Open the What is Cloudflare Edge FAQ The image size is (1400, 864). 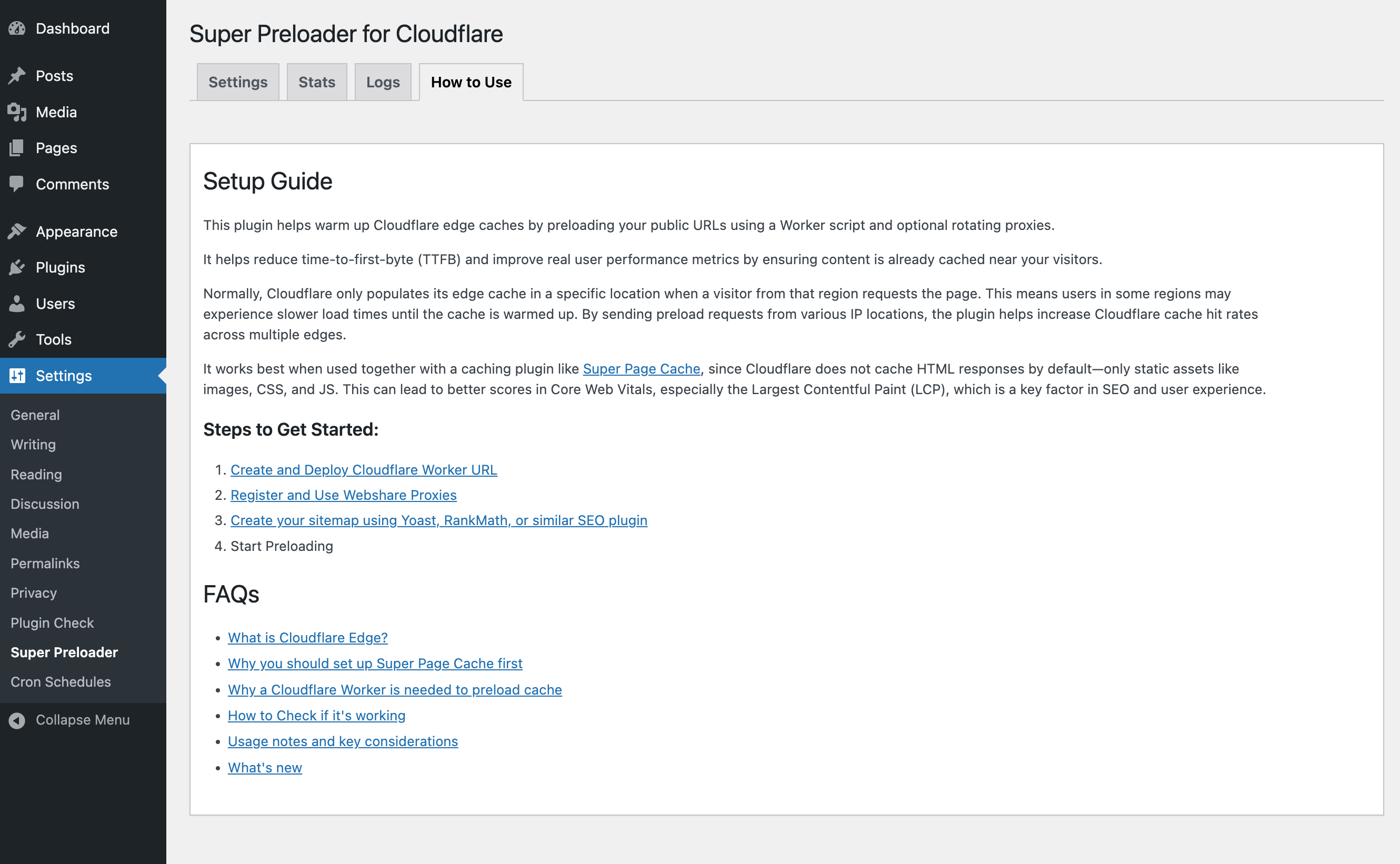pyautogui.click(x=307, y=638)
